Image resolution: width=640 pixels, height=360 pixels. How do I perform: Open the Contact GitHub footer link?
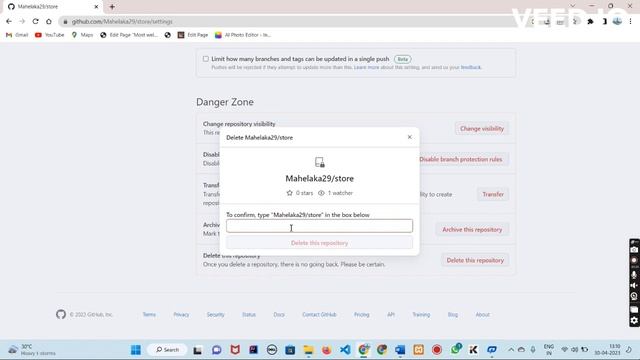click(319, 315)
